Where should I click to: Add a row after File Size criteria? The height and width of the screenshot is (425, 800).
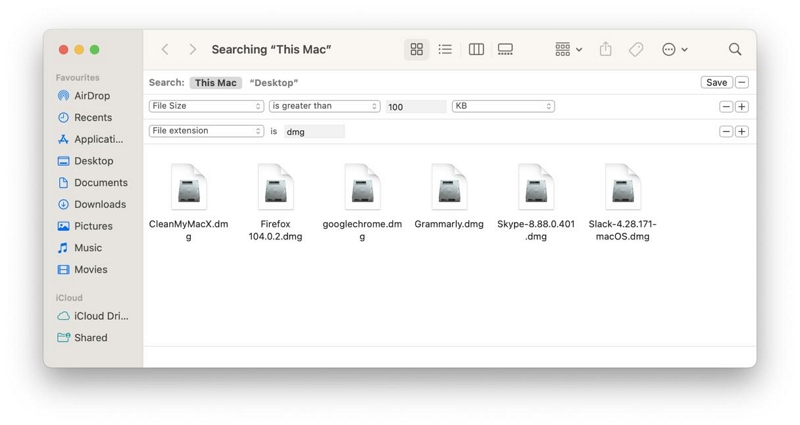click(742, 107)
